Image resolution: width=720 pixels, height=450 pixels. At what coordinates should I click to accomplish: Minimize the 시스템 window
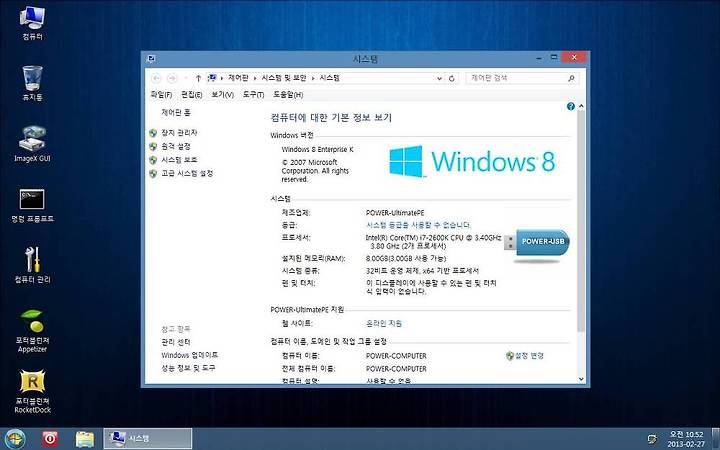(539, 58)
